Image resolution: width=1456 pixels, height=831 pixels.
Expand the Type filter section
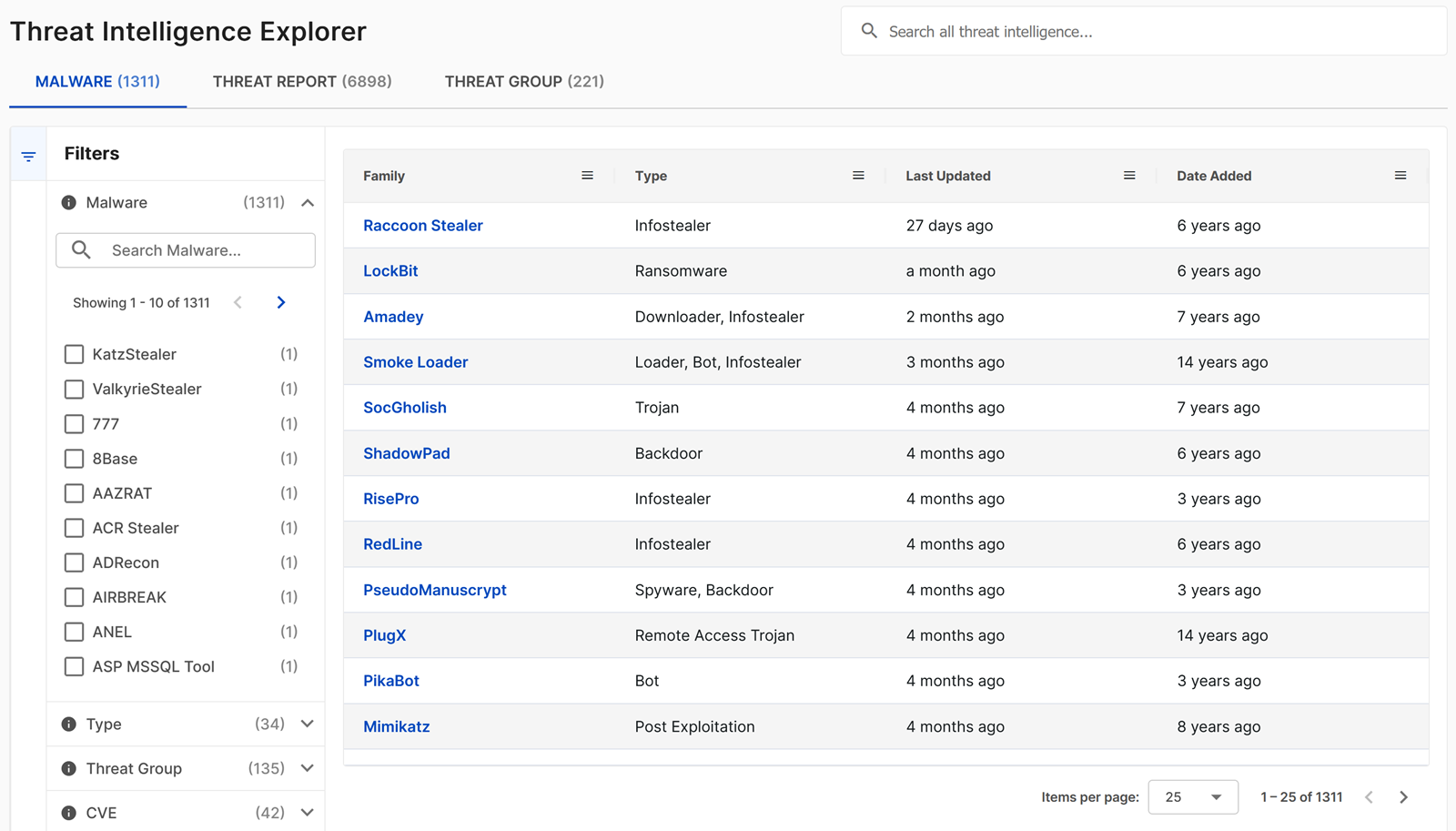click(308, 725)
